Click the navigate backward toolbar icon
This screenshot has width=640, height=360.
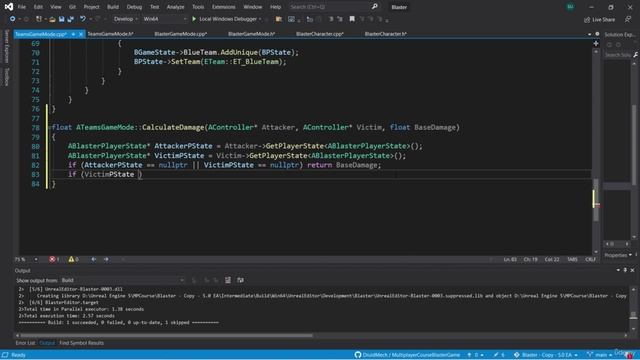tap(12, 19)
